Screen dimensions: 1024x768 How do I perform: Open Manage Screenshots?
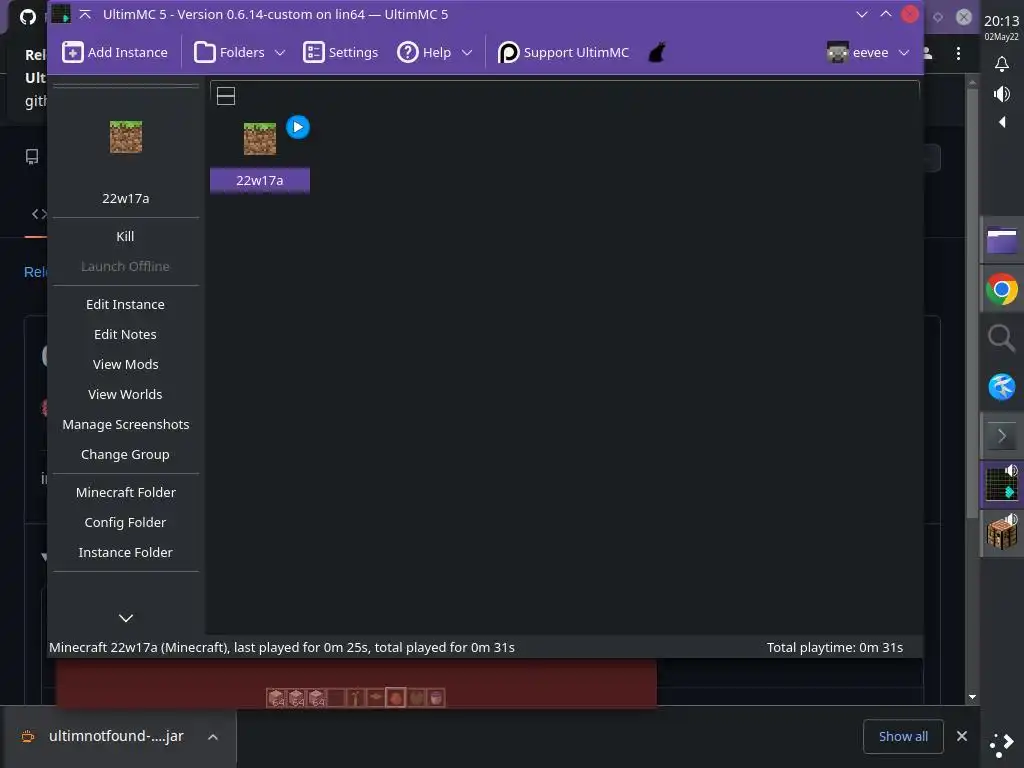(125, 424)
